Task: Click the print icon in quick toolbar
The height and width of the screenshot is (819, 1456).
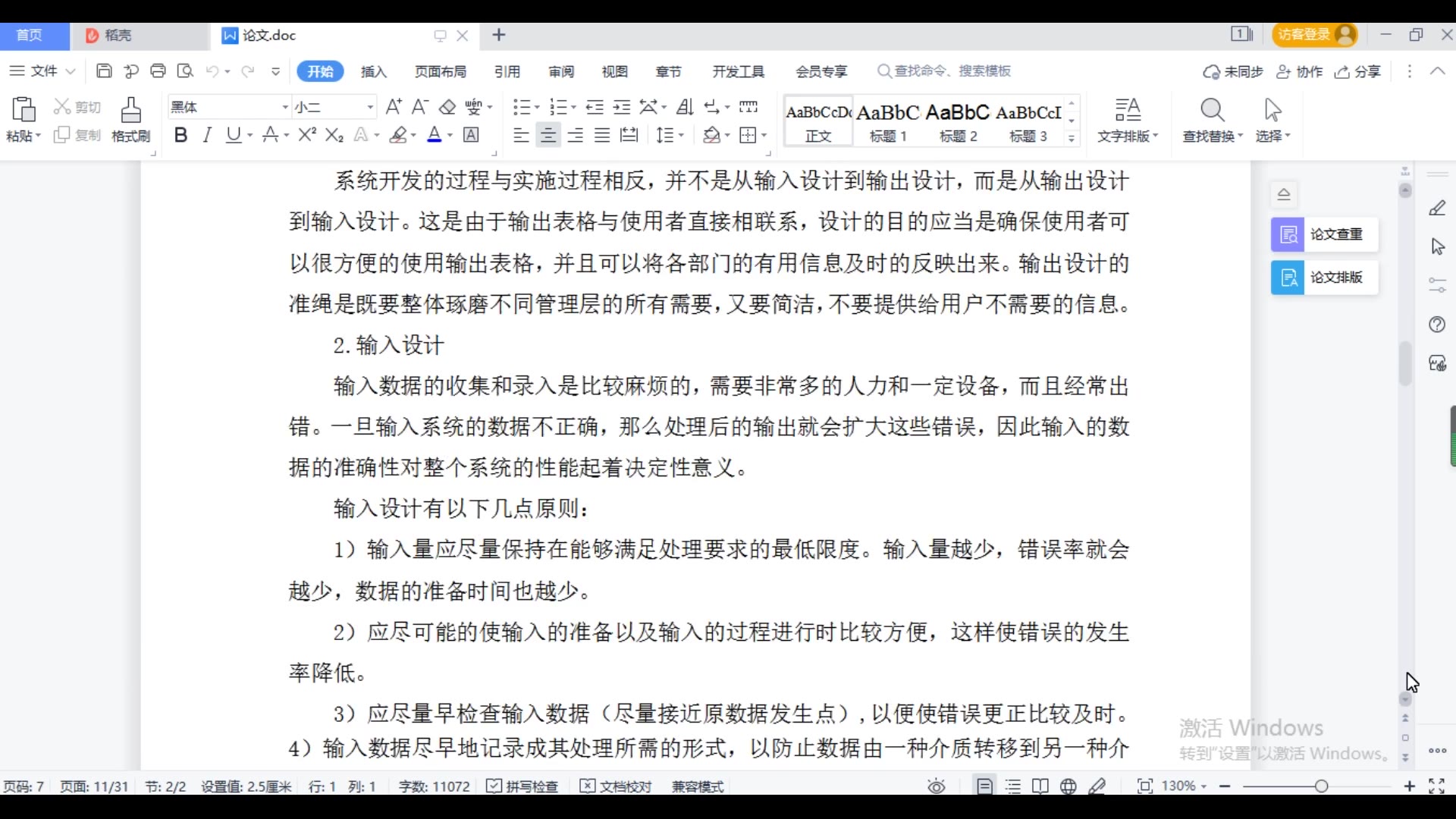Action: coord(158,71)
